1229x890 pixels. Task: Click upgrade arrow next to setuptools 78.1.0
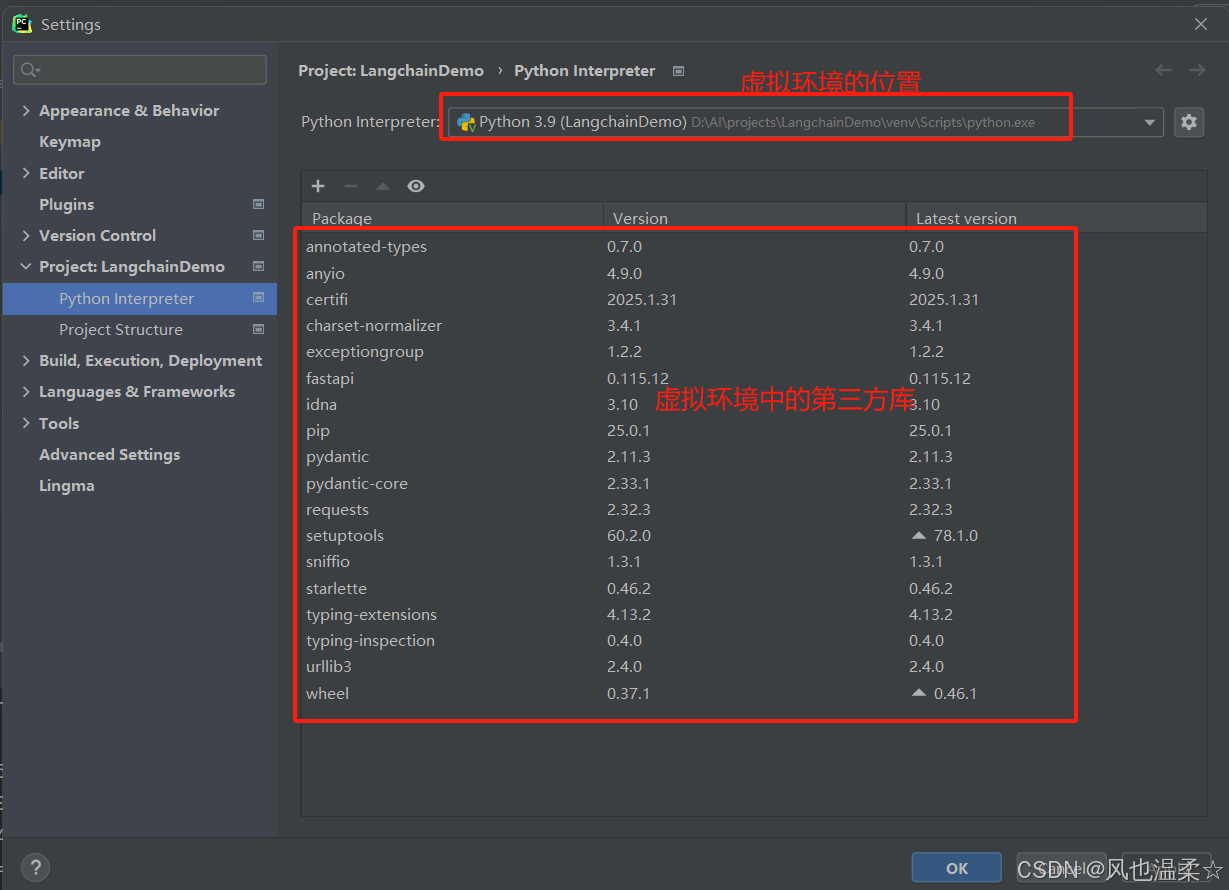(919, 536)
